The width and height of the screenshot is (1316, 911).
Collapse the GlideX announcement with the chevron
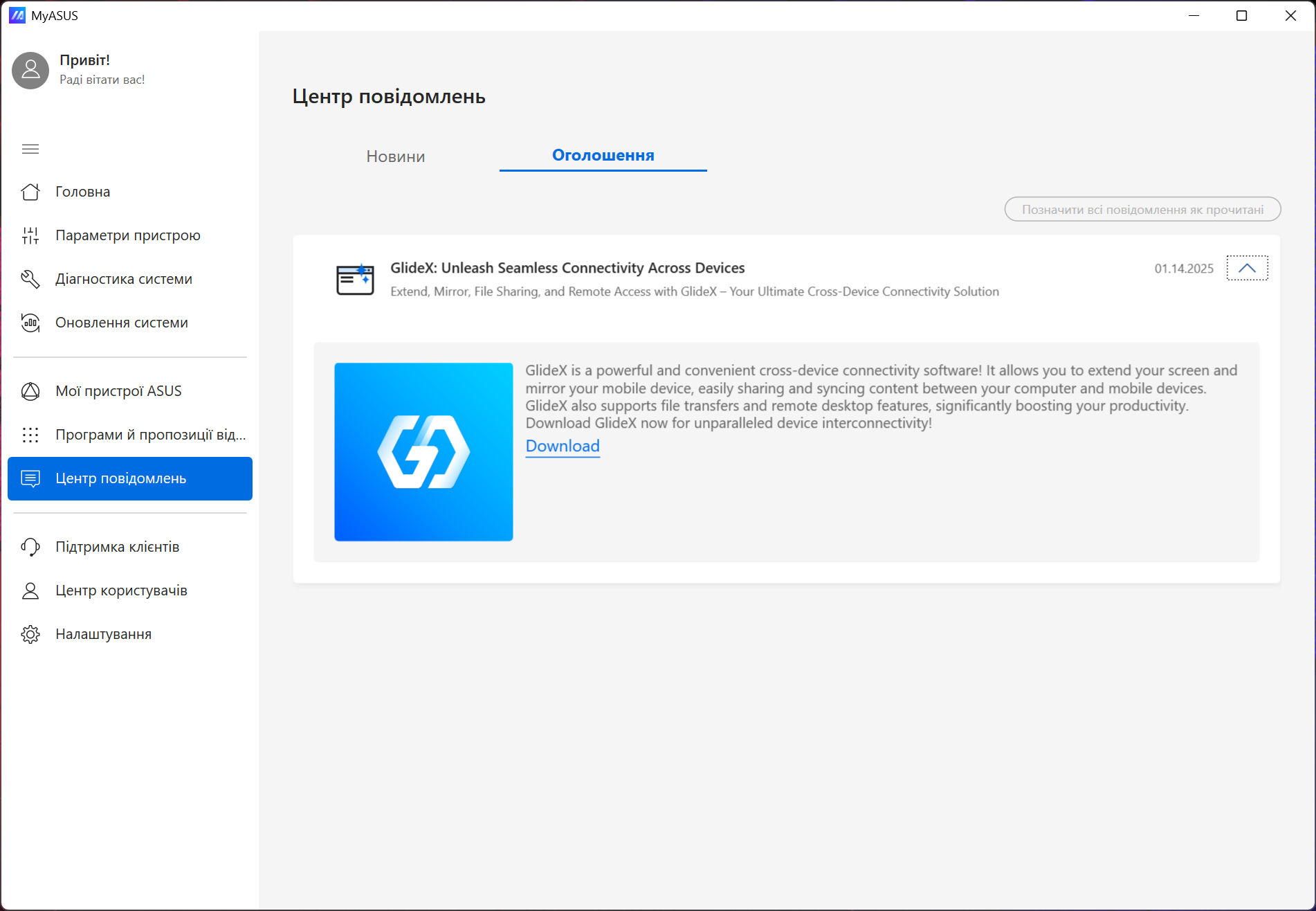pos(1247,268)
